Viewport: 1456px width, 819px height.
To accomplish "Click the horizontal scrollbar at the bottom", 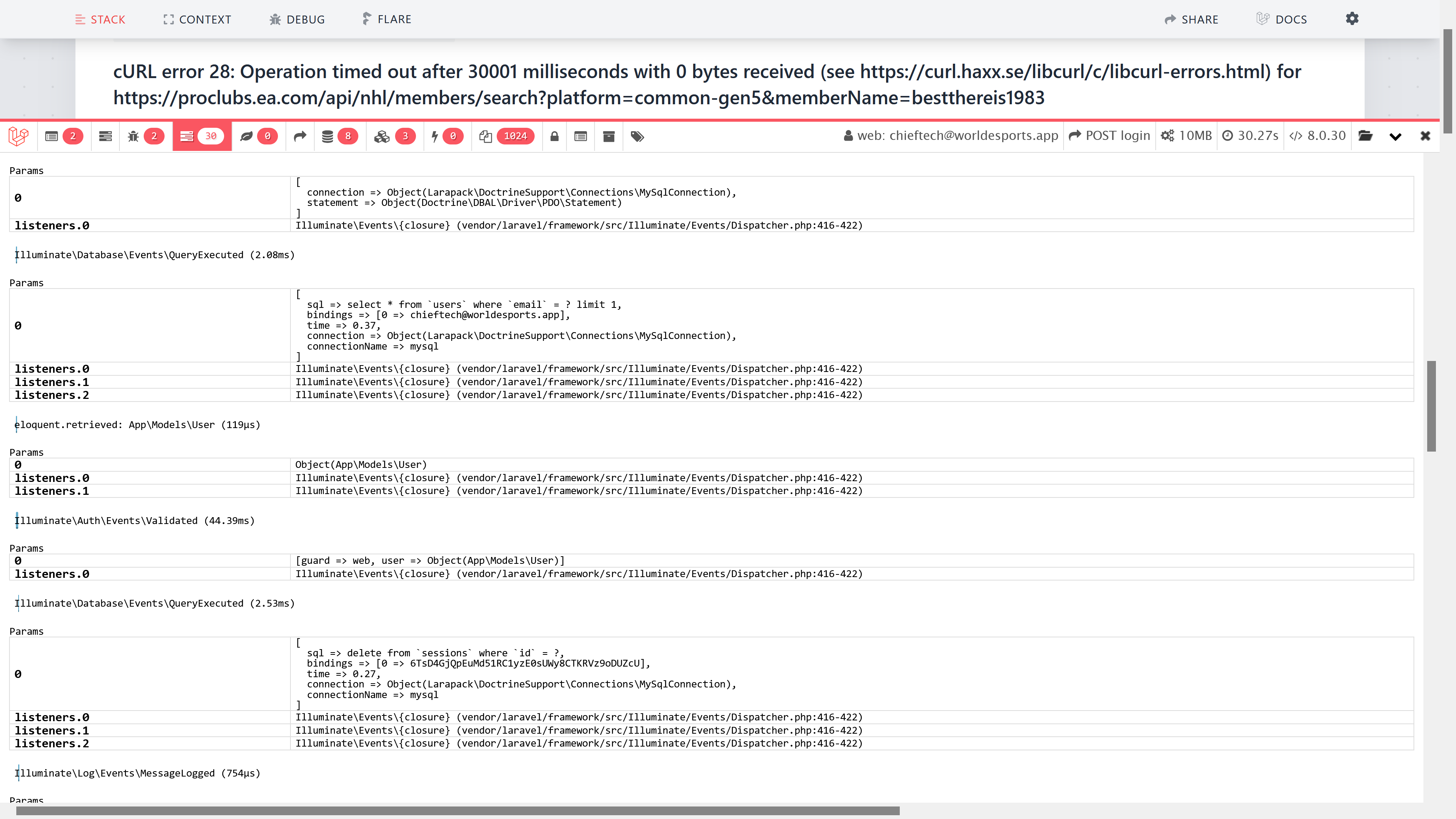I will click(458, 811).
